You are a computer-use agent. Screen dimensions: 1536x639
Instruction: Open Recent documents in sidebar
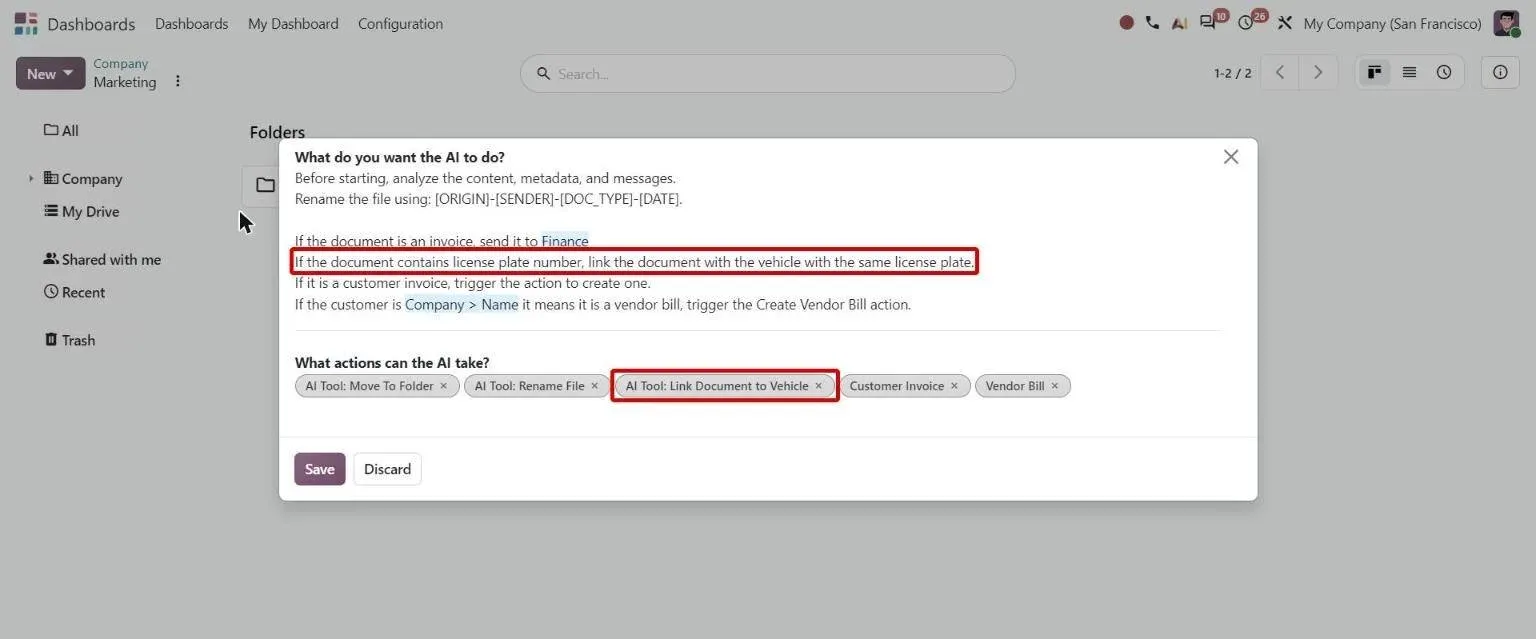click(74, 293)
